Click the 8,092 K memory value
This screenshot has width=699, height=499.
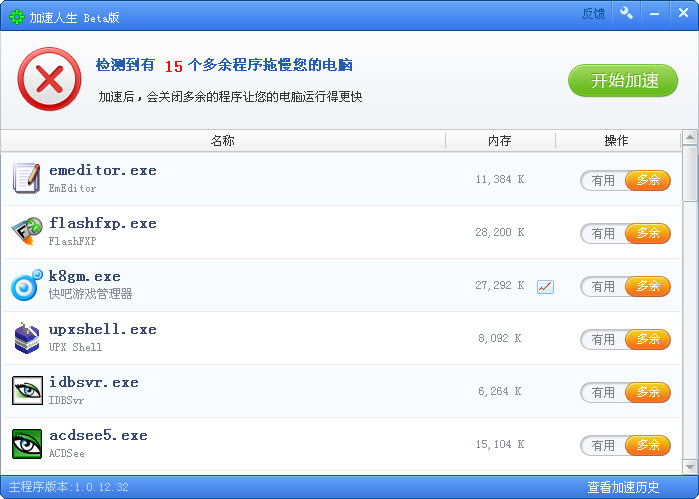(500, 339)
